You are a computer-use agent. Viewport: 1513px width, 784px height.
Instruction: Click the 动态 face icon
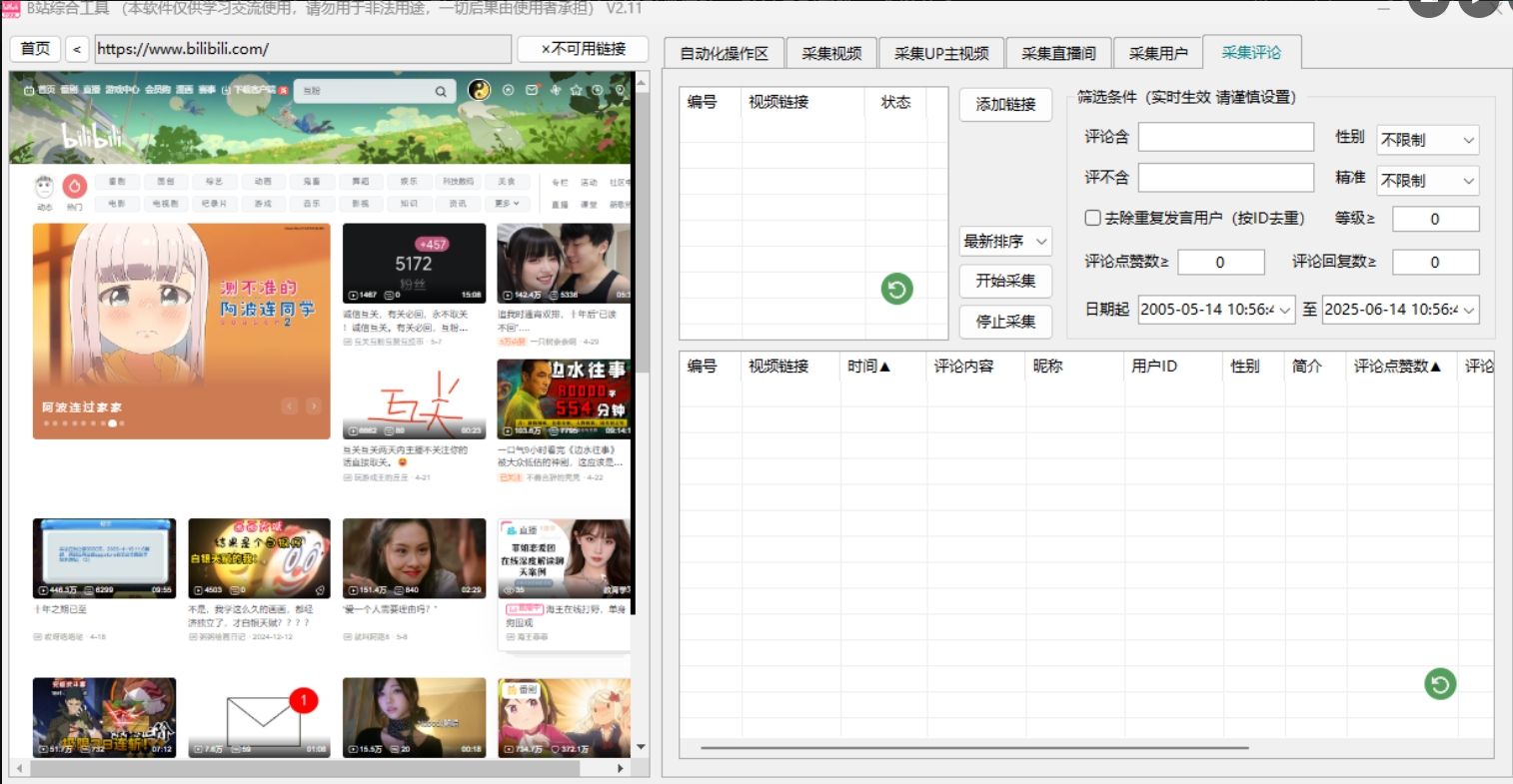pyautogui.click(x=44, y=187)
